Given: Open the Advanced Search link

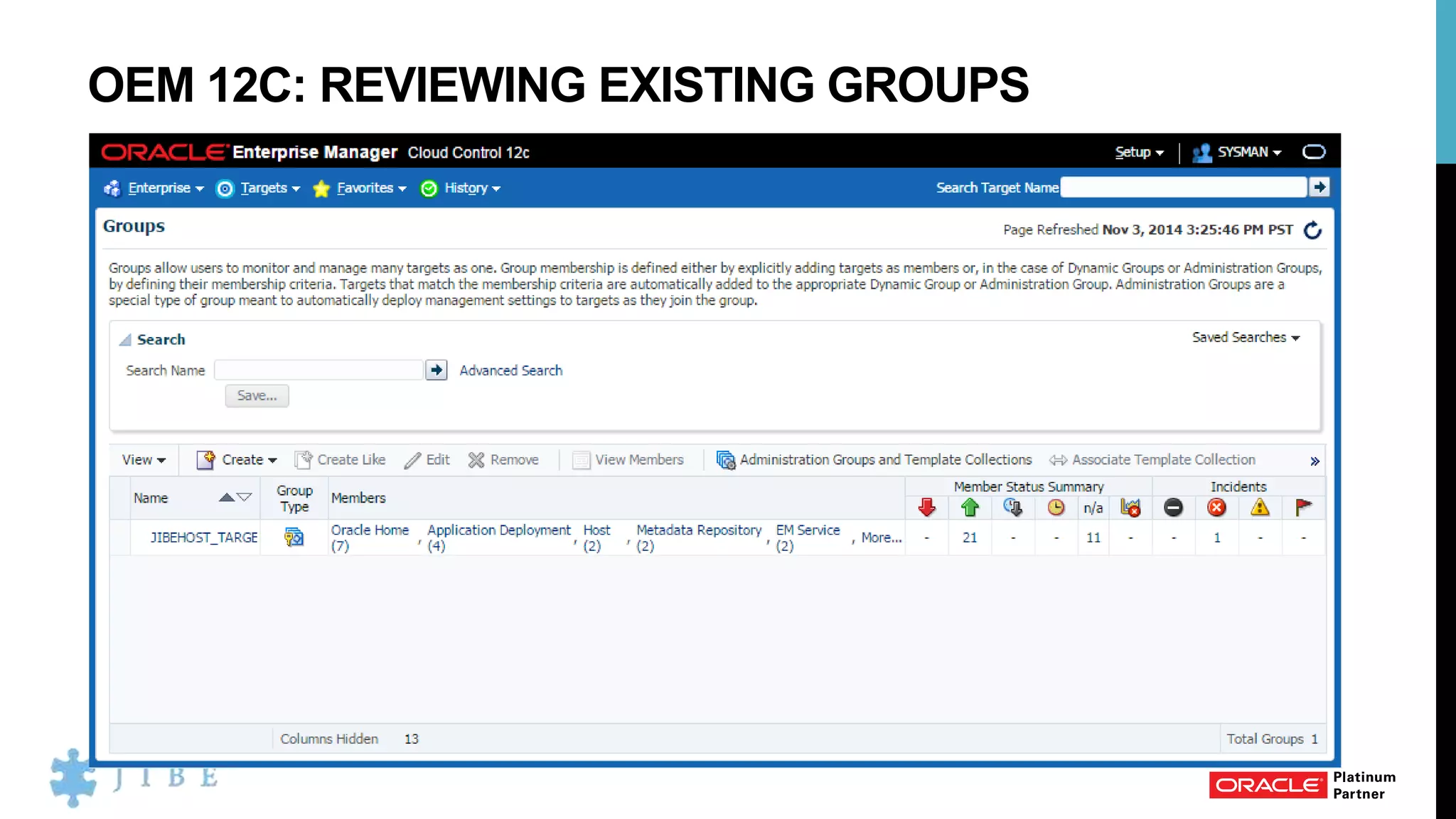Looking at the screenshot, I should coord(510,370).
